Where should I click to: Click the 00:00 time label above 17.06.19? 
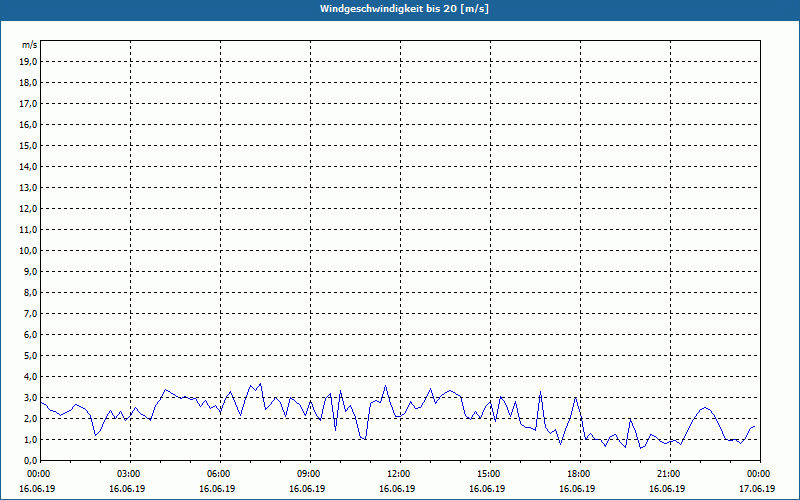(759, 474)
